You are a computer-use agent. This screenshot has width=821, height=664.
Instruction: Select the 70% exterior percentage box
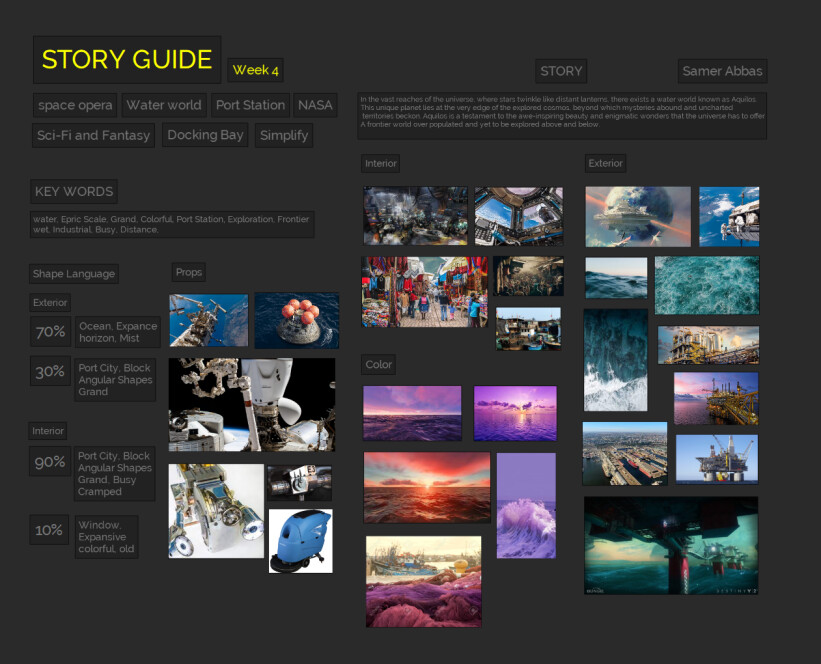[50, 331]
